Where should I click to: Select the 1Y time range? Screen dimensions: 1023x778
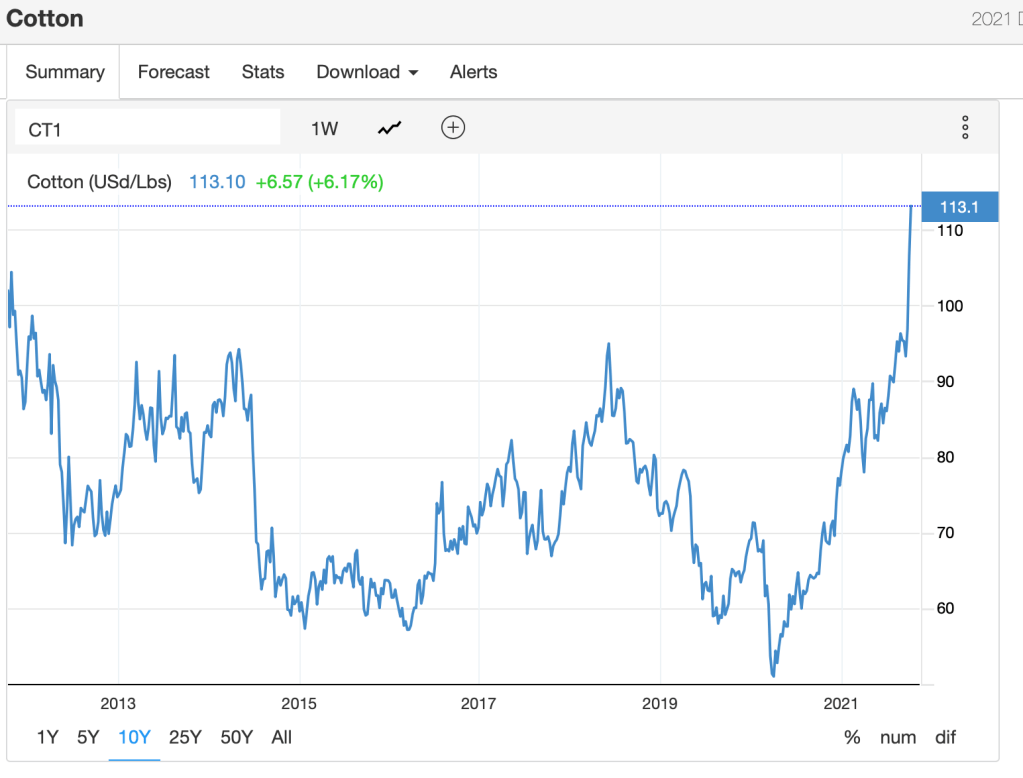(47, 737)
